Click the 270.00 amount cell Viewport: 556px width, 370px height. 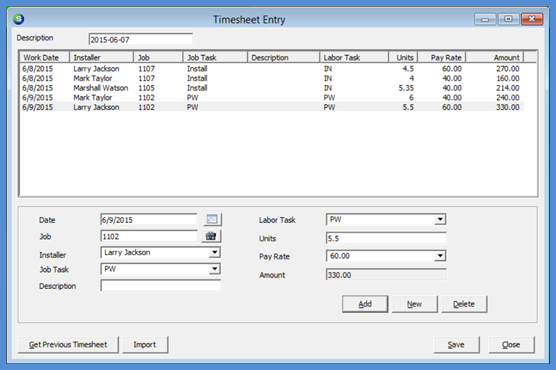(x=507, y=68)
